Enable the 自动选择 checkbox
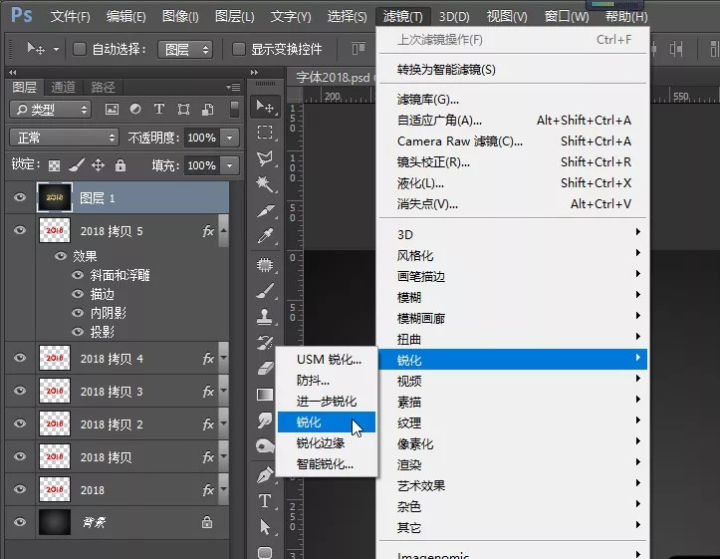Image resolution: width=720 pixels, height=559 pixels. (x=80, y=49)
